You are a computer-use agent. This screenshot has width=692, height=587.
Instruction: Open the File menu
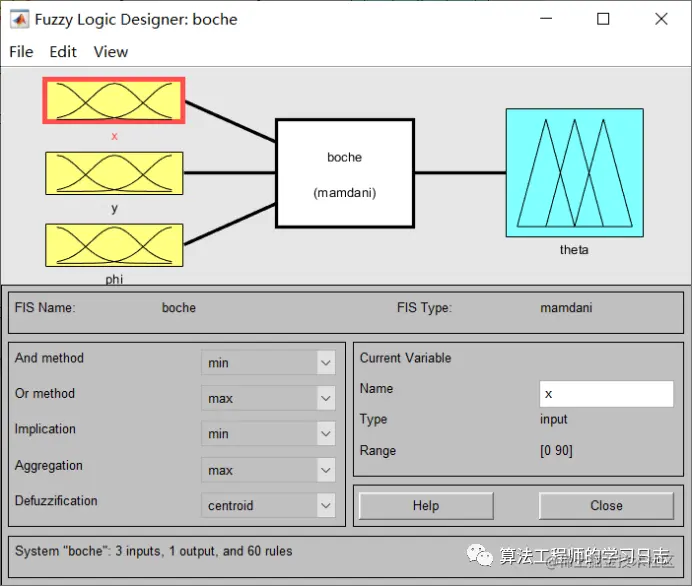[21, 52]
